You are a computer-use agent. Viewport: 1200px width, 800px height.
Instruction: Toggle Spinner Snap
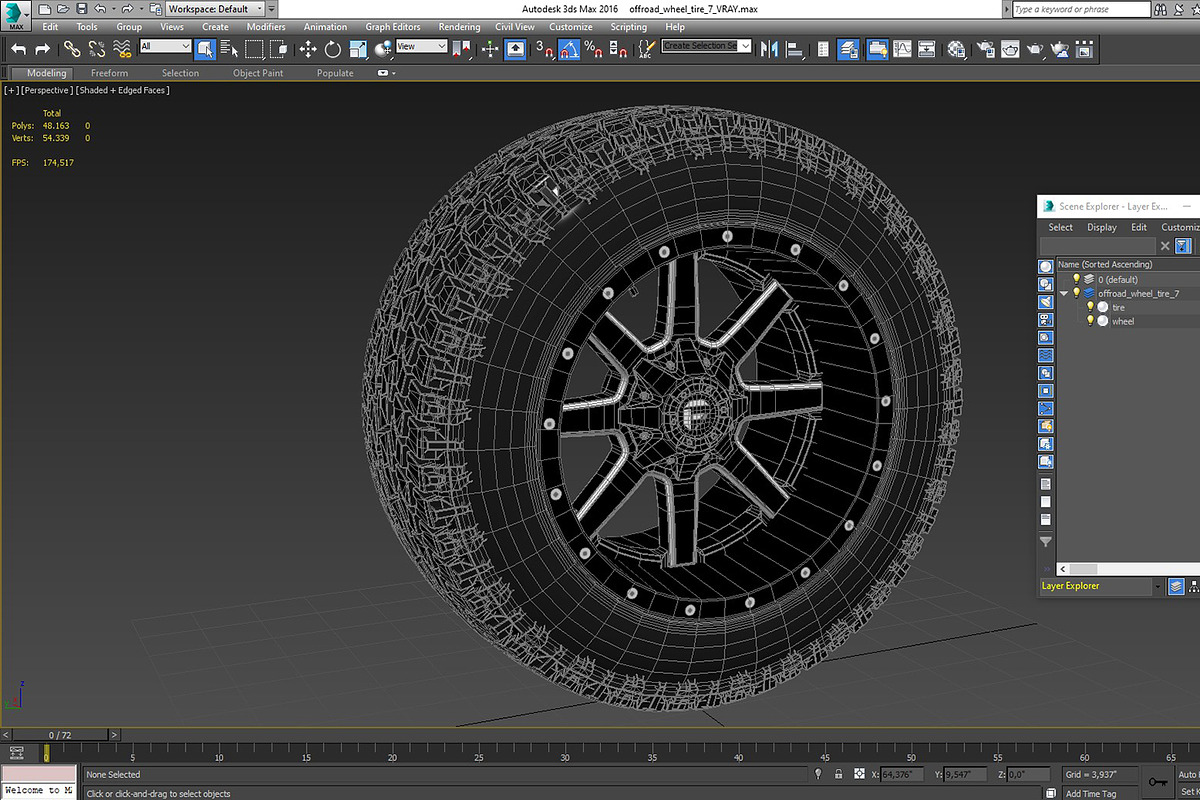coord(616,48)
